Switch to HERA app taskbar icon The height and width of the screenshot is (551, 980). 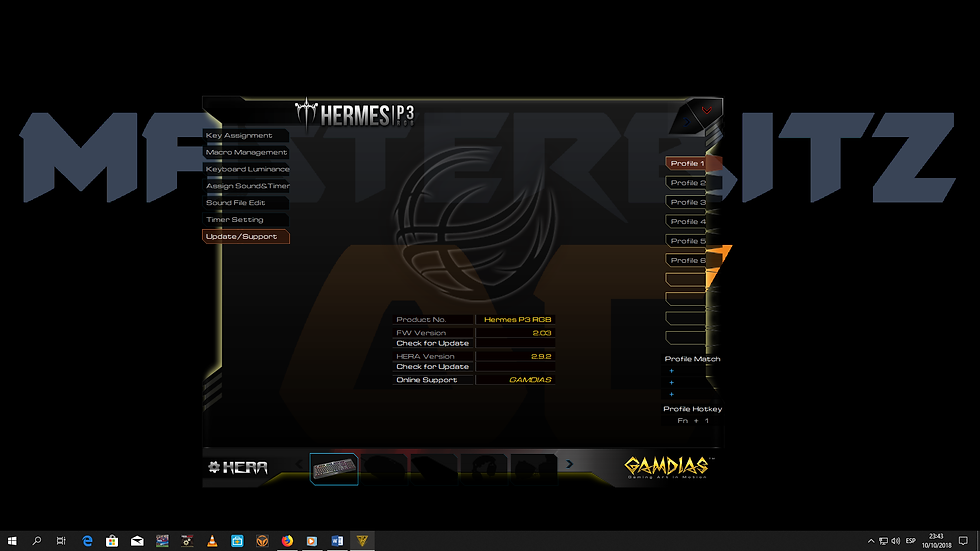coord(362,541)
